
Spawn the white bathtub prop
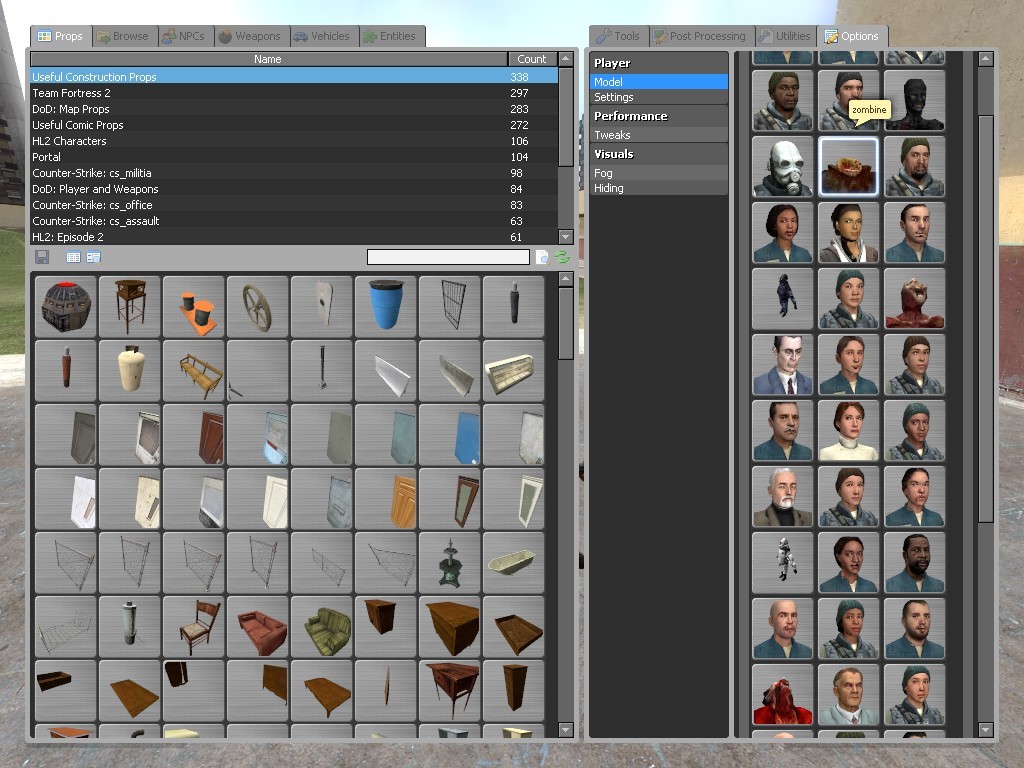click(513, 562)
